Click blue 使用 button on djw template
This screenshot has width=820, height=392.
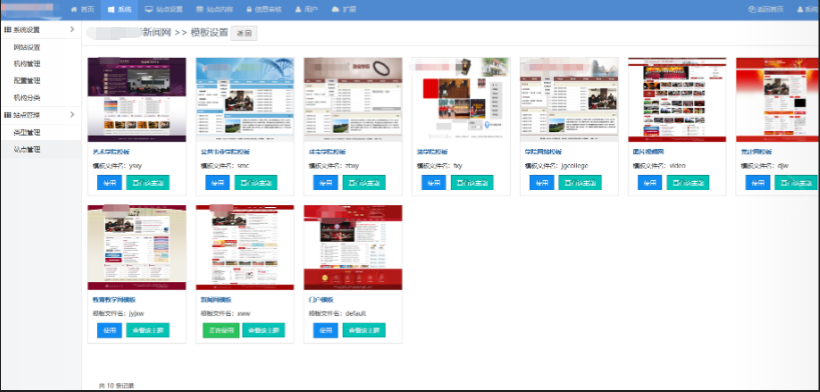pos(758,182)
